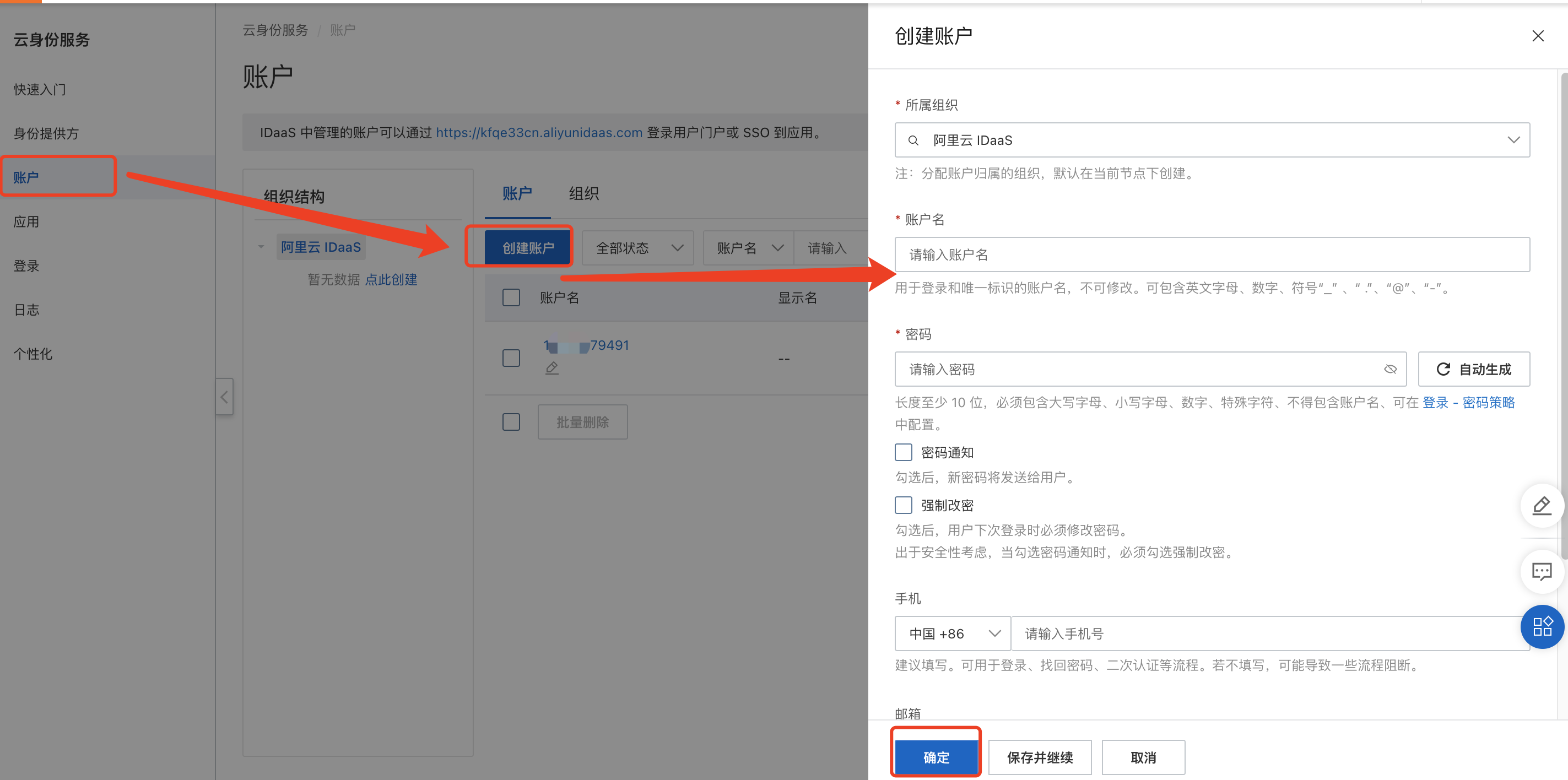Viewport: 1568px width, 780px height.
Task: Click 云身份服务 breadcrumb link
Action: 275,30
